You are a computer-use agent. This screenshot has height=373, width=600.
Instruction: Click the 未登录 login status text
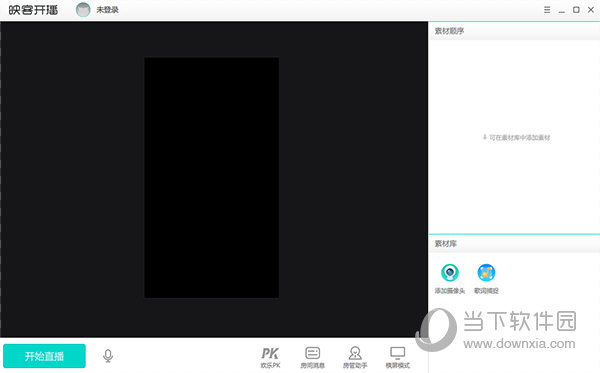[108, 10]
